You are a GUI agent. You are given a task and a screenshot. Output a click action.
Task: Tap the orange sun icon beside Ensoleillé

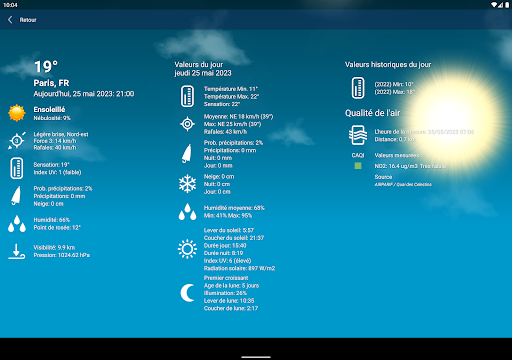point(17,113)
